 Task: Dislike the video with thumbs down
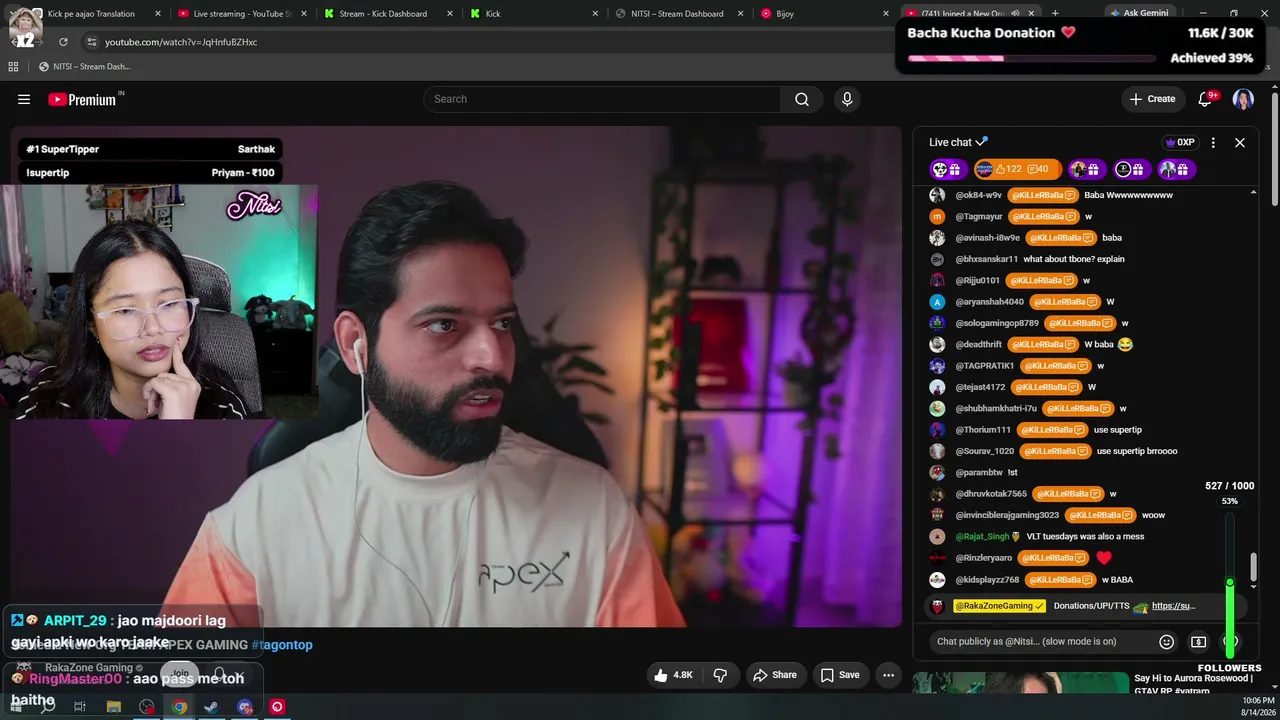pyautogui.click(x=720, y=675)
